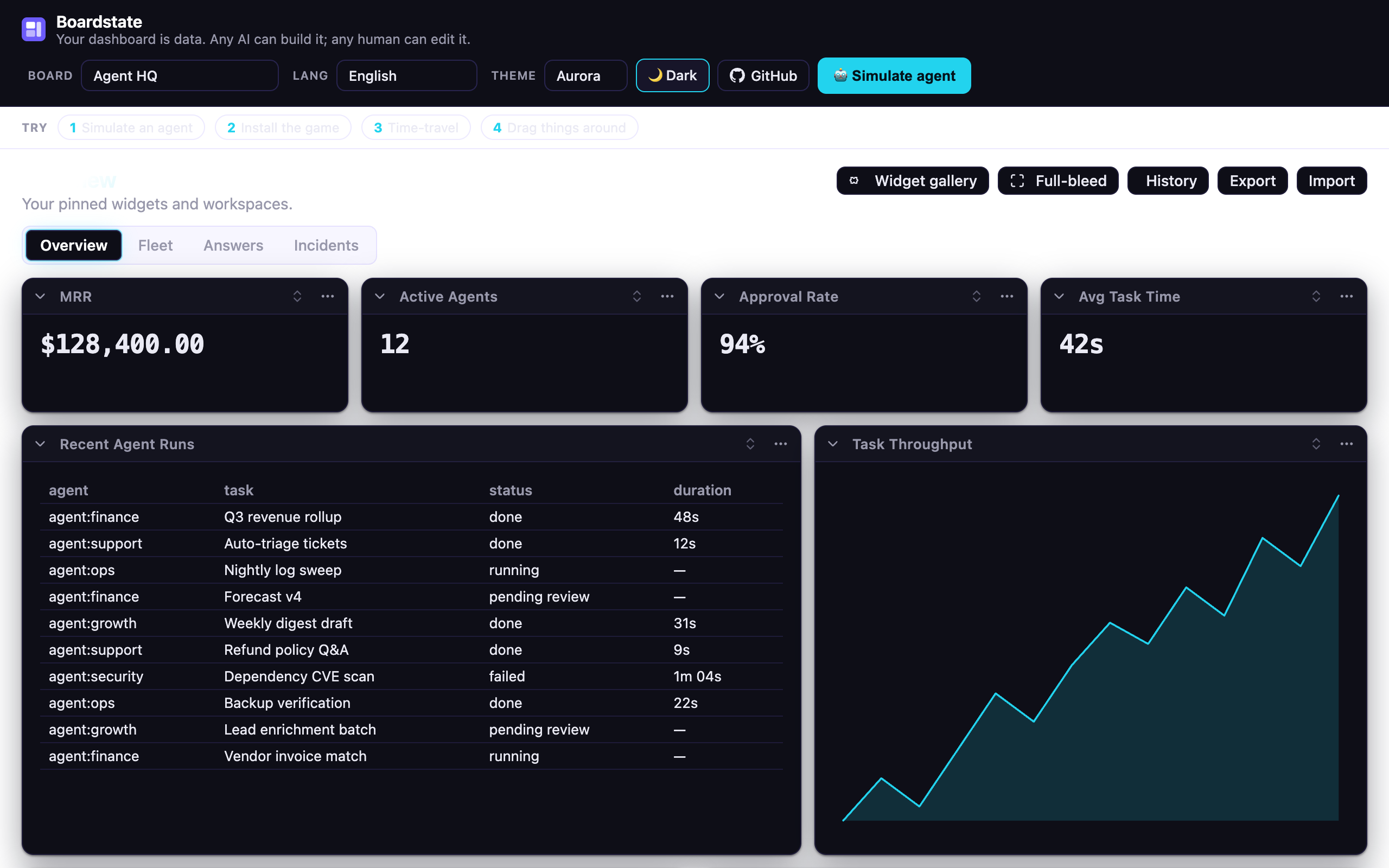Open the History panel
The height and width of the screenshot is (868, 1389).
(x=1168, y=181)
